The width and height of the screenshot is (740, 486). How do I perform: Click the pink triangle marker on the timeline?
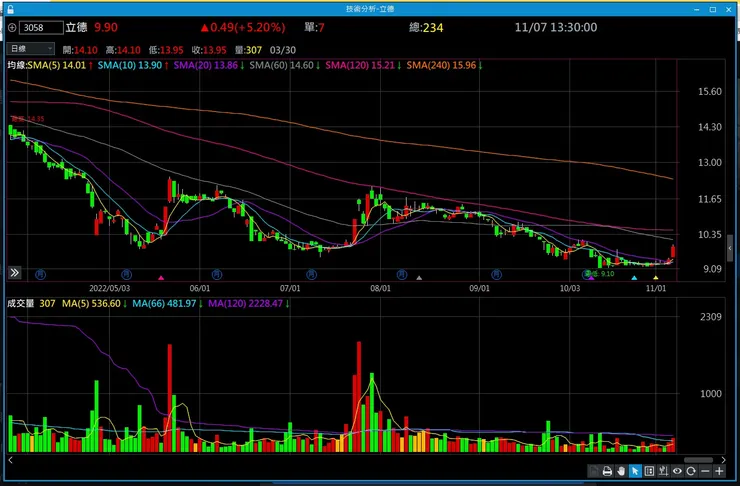coord(161,278)
